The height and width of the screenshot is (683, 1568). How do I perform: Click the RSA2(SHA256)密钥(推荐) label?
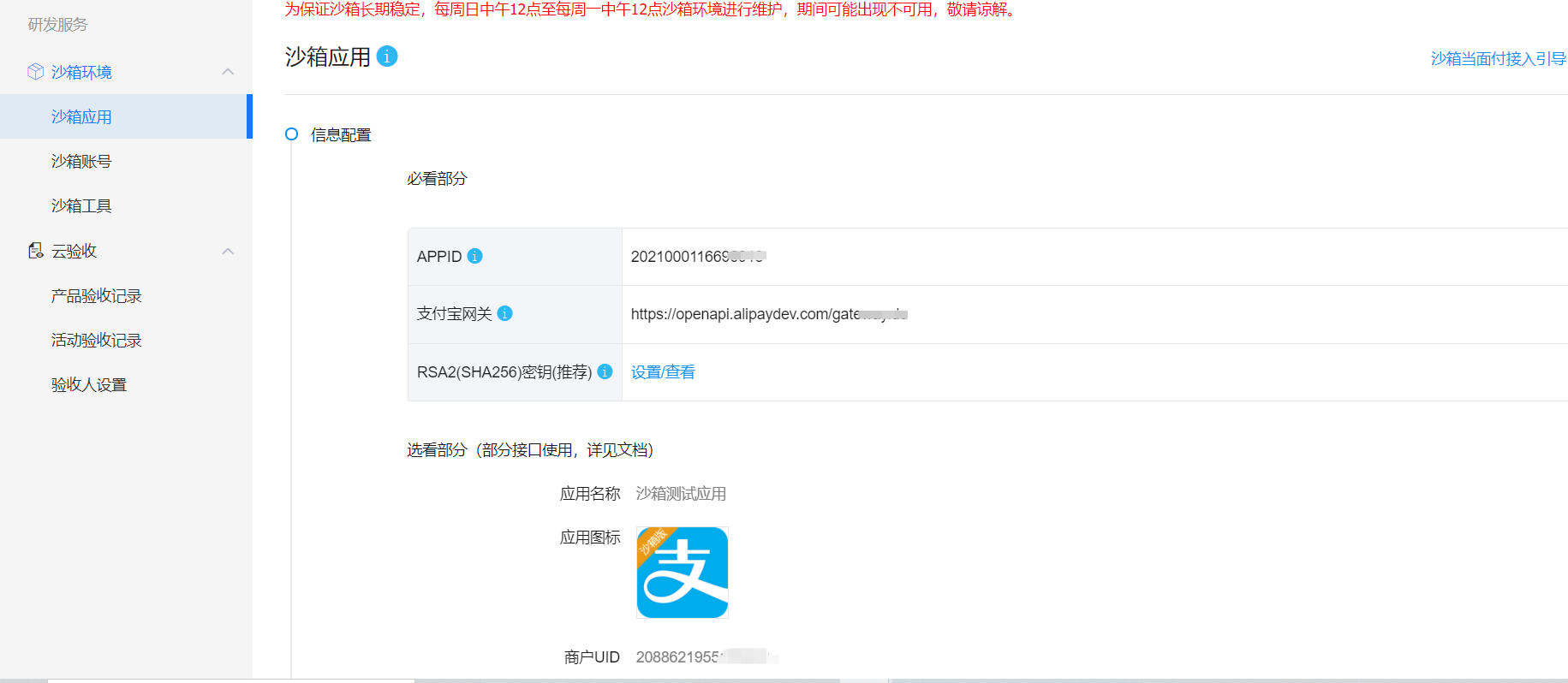504,371
